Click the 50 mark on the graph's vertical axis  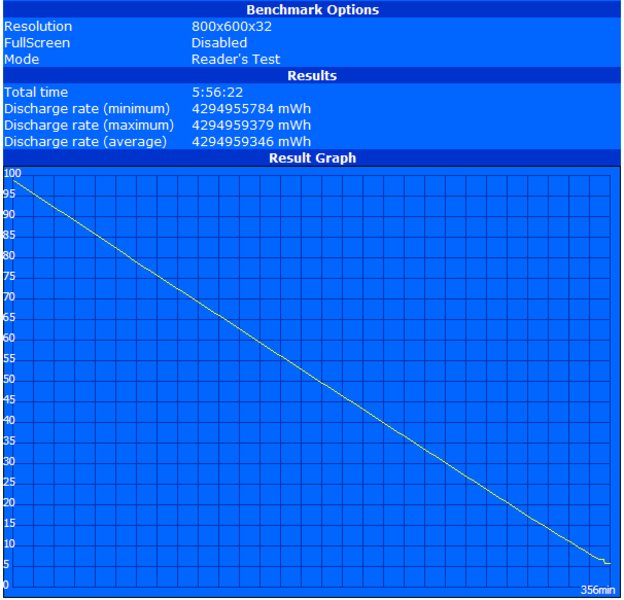click(x=8, y=379)
